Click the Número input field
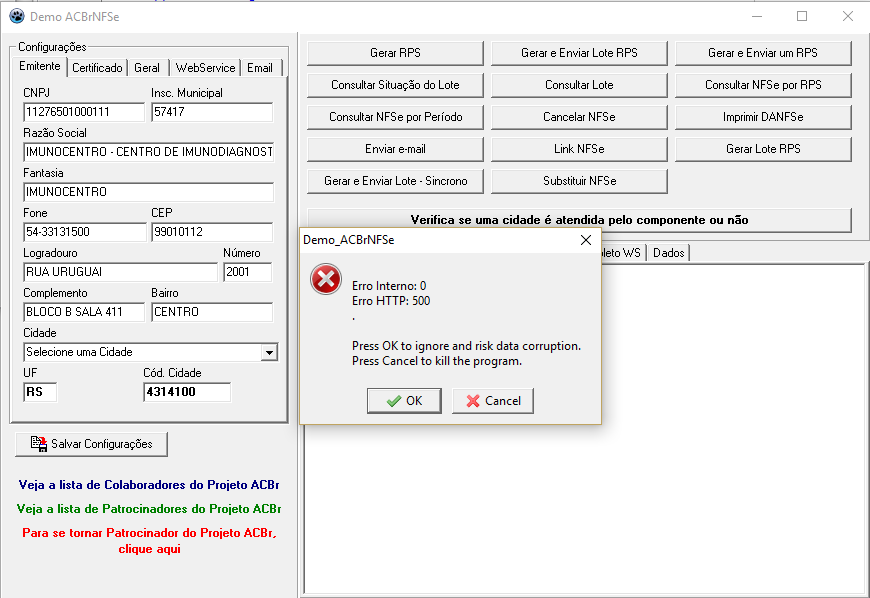 coord(247,272)
